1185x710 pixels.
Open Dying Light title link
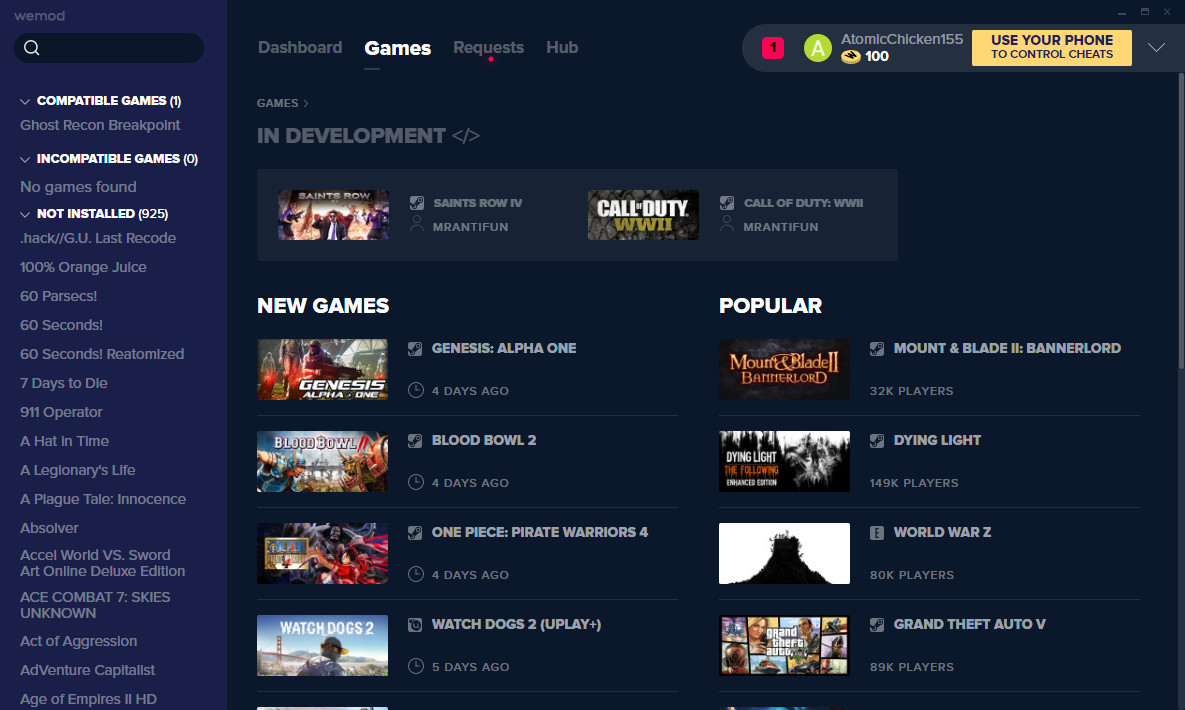point(937,441)
